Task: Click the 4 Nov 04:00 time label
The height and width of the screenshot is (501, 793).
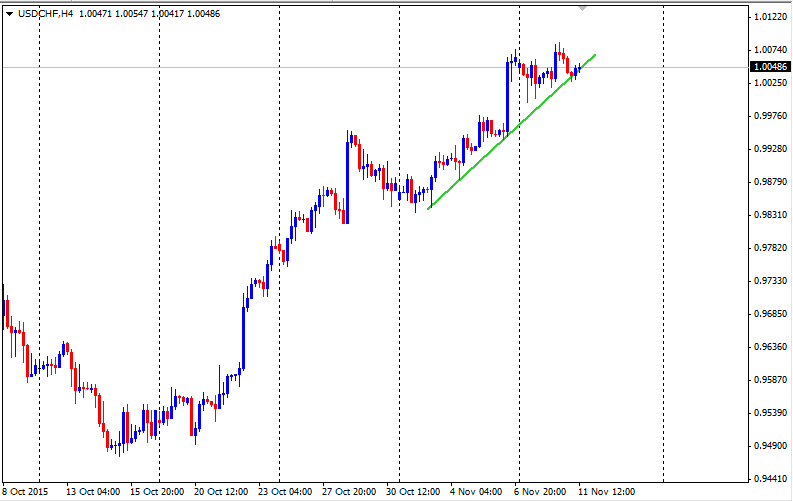Action: click(x=476, y=492)
